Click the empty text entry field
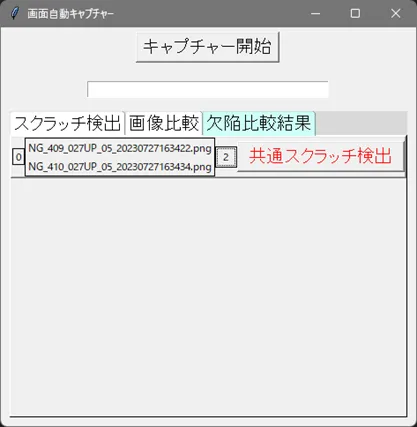The image size is (417, 427). point(208,89)
